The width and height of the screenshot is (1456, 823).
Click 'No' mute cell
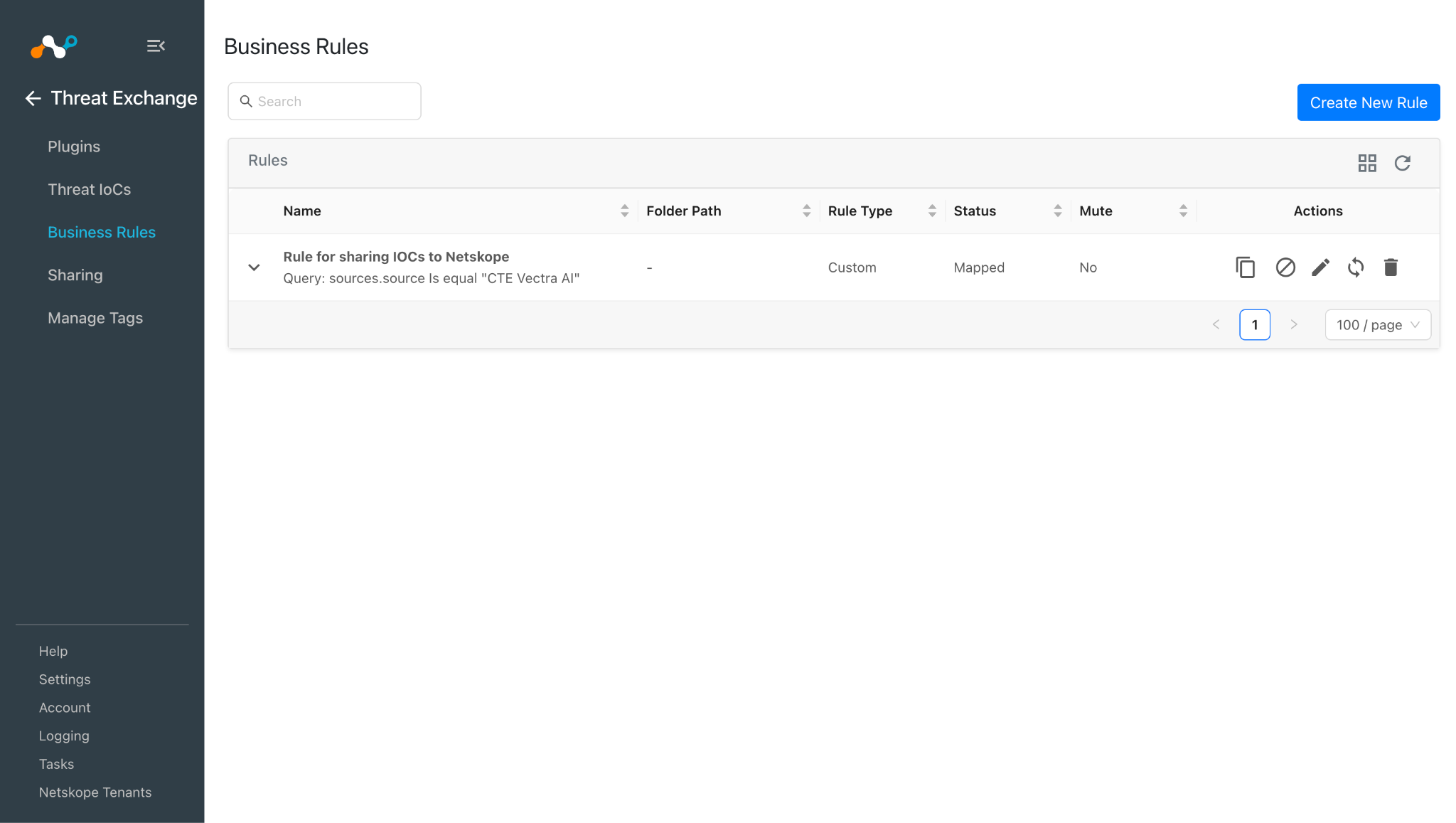(x=1088, y=267)
